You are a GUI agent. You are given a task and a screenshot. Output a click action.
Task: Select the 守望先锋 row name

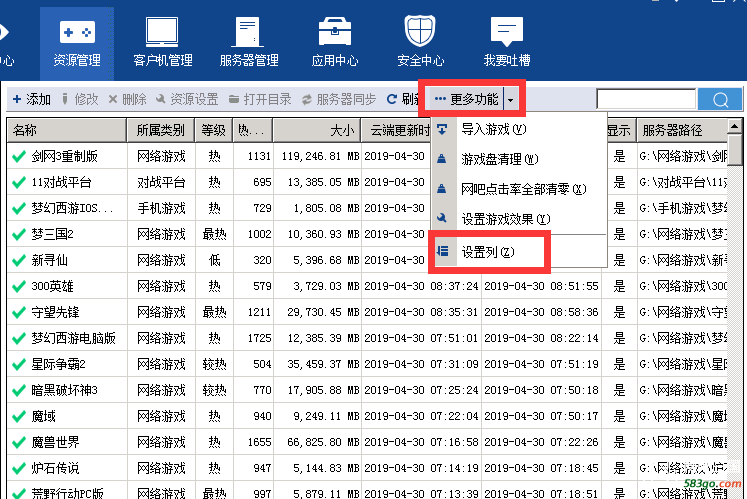[x=55, y=313]
